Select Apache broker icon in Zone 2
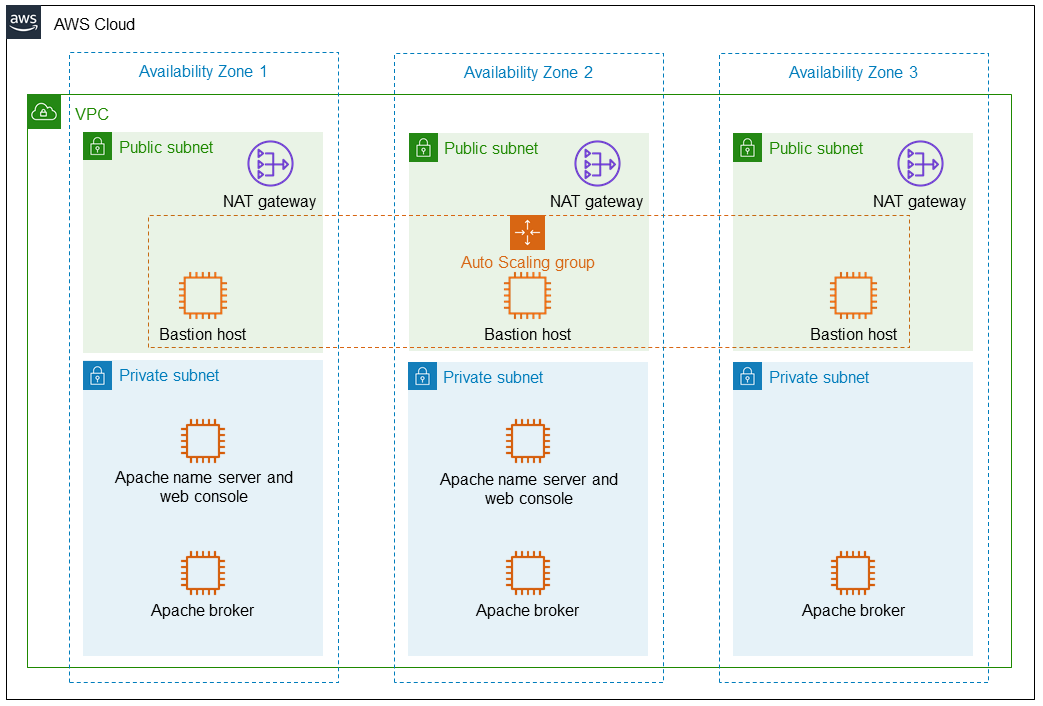Screen dimensions: 1043x706 527,572
